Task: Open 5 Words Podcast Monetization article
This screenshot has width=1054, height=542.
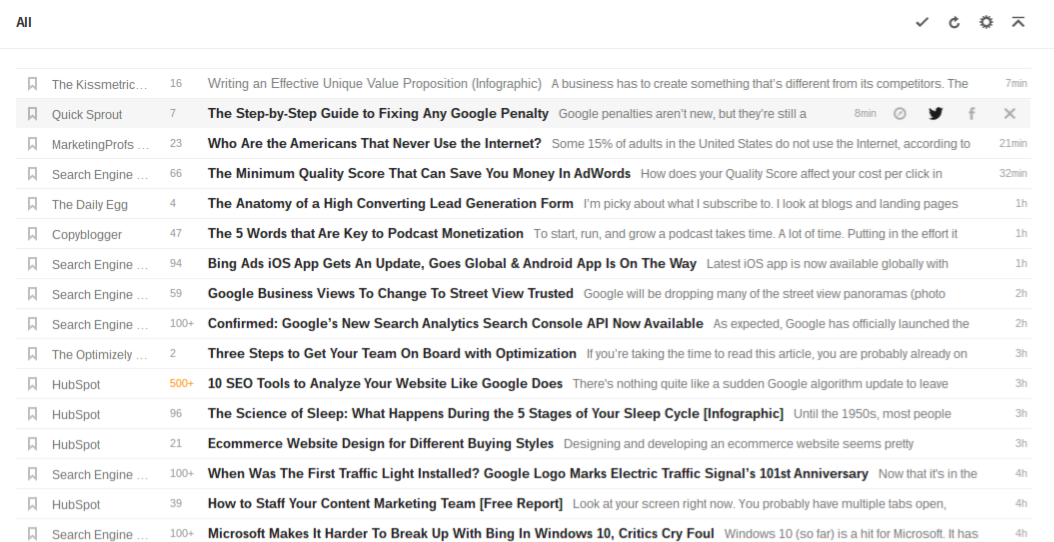Action: tap(366, 234)
